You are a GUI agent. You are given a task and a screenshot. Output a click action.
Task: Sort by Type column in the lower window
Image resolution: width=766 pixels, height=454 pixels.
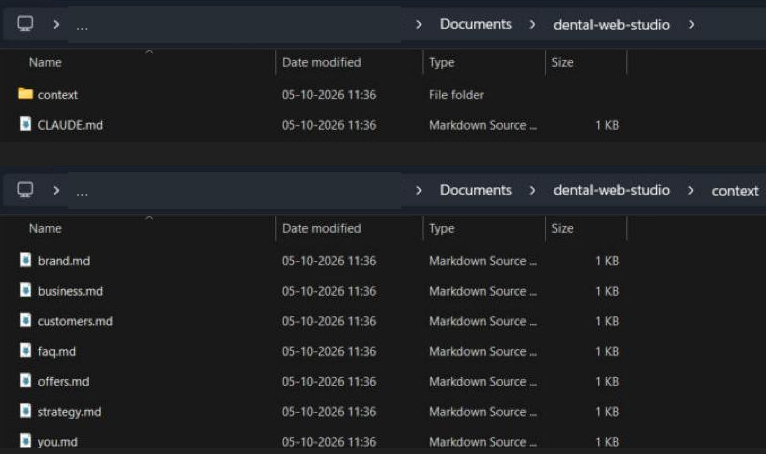click(442, 229)
